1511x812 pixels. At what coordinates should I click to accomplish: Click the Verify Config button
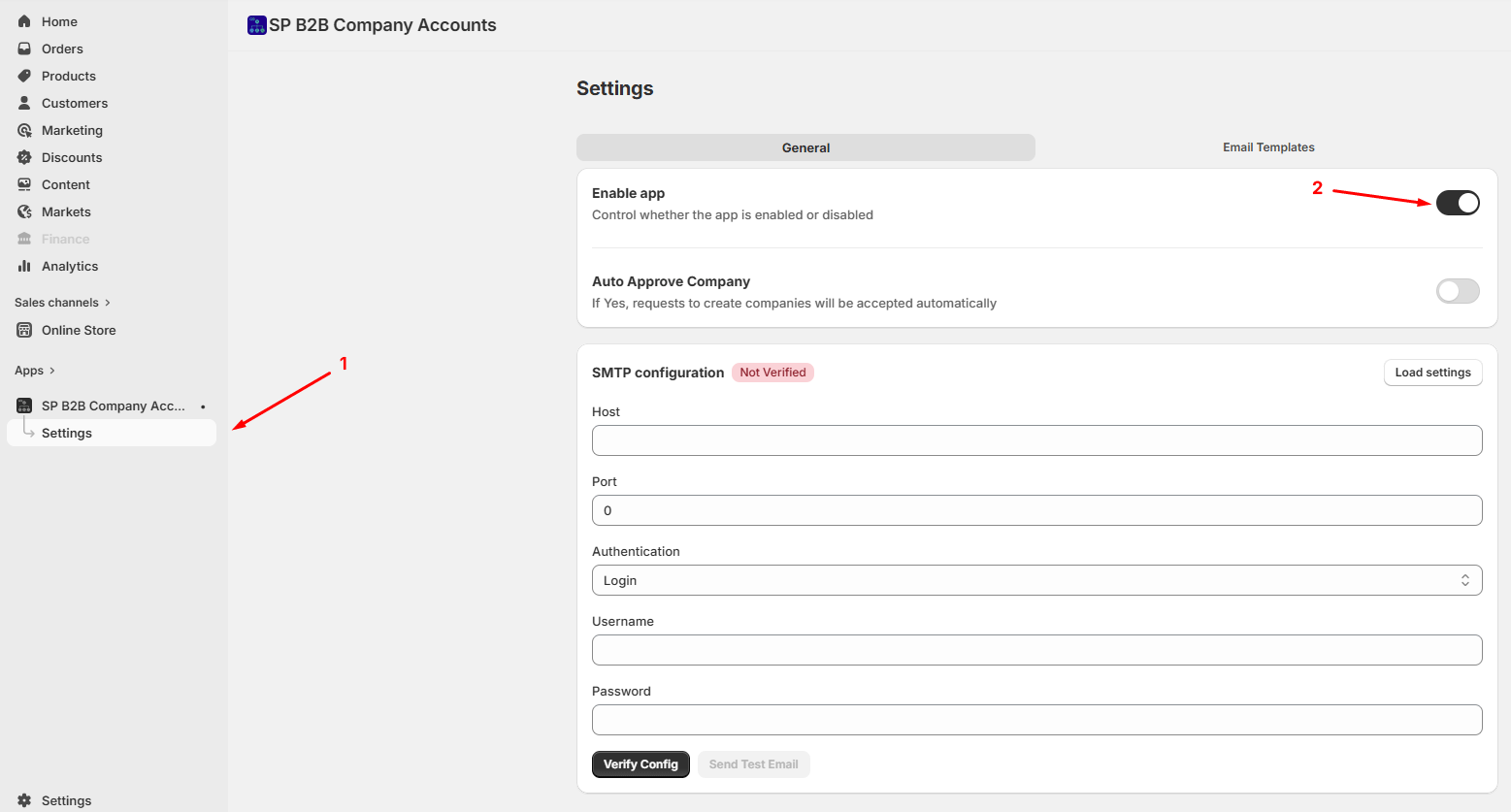641,763
